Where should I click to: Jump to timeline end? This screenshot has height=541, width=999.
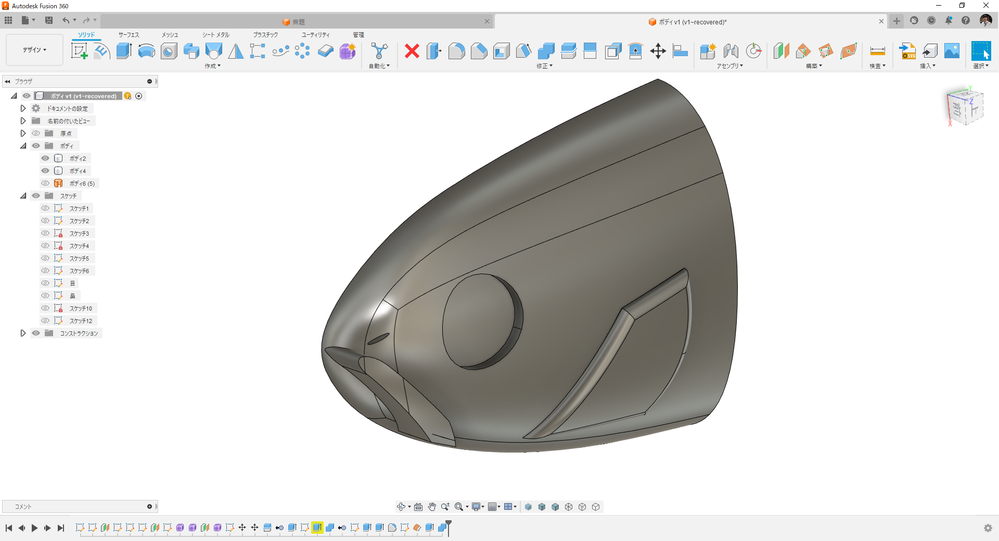[61, 528]
